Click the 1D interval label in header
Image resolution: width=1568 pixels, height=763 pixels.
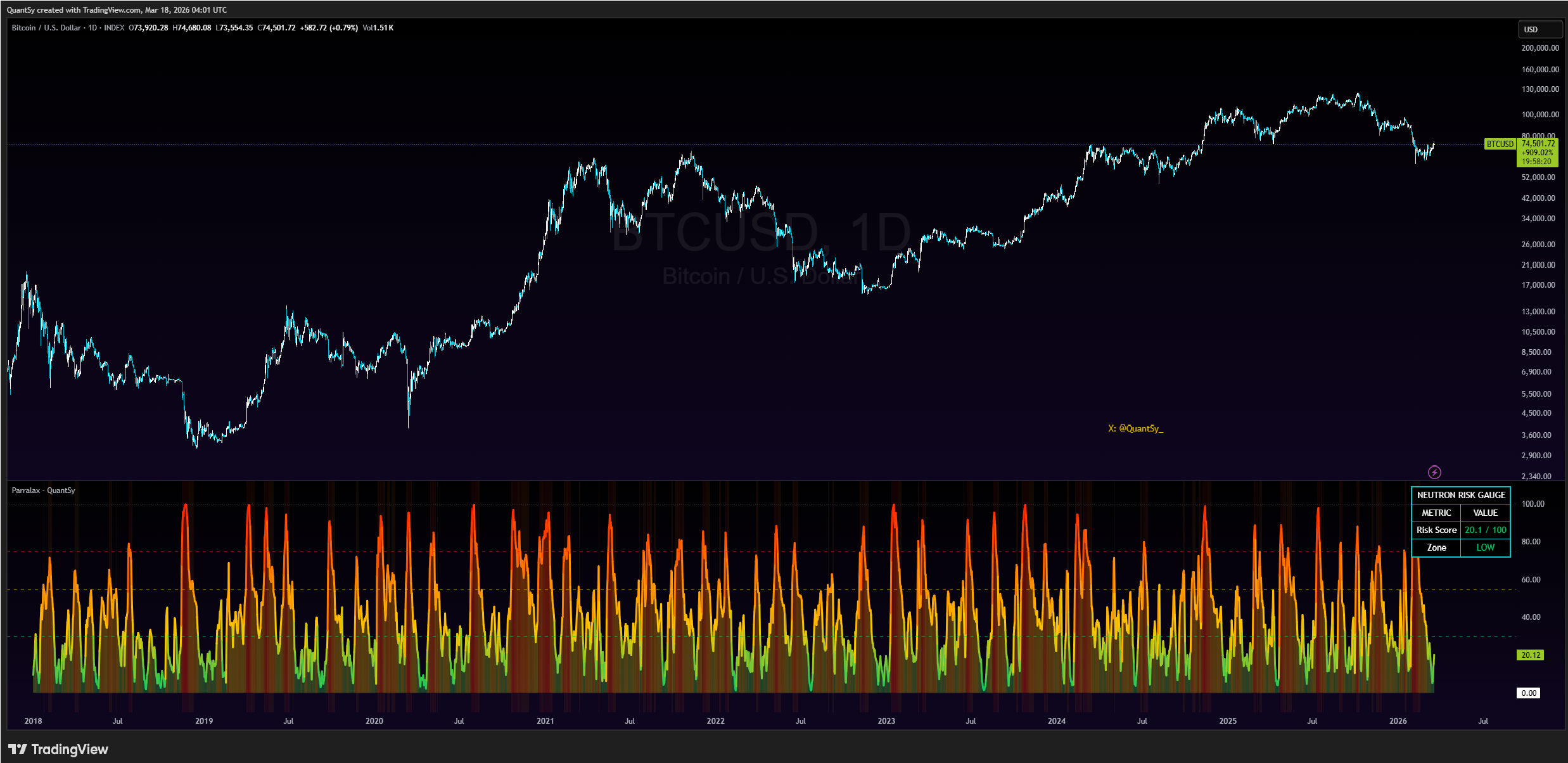(92, 28)
